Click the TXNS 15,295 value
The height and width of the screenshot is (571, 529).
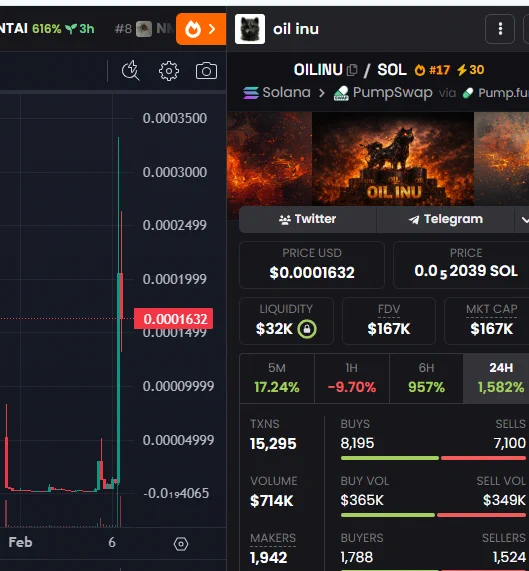[x=273, y=444]
